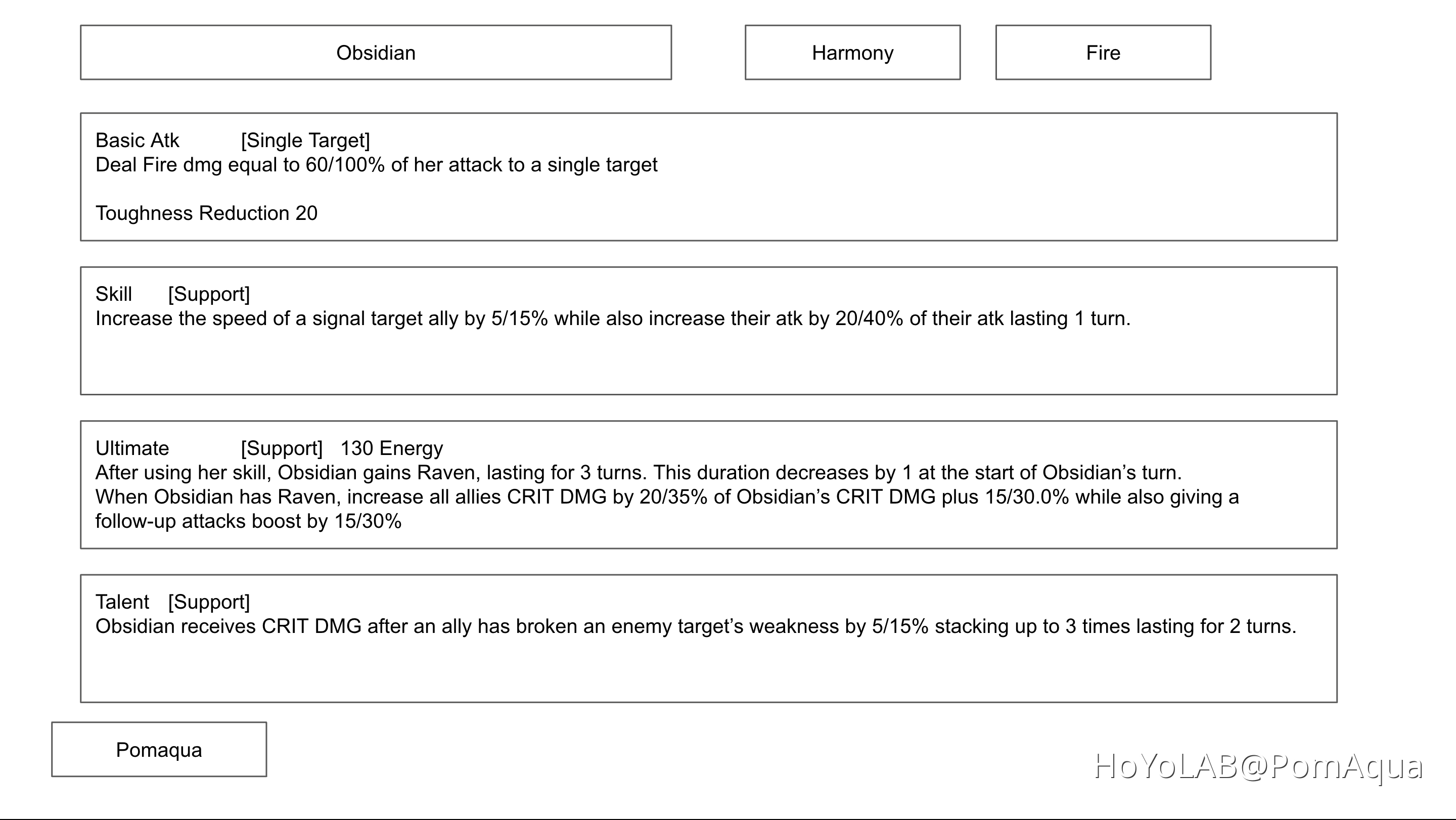
Task: Click the Deal Fire dmg description line
Action: click(377, 164)
